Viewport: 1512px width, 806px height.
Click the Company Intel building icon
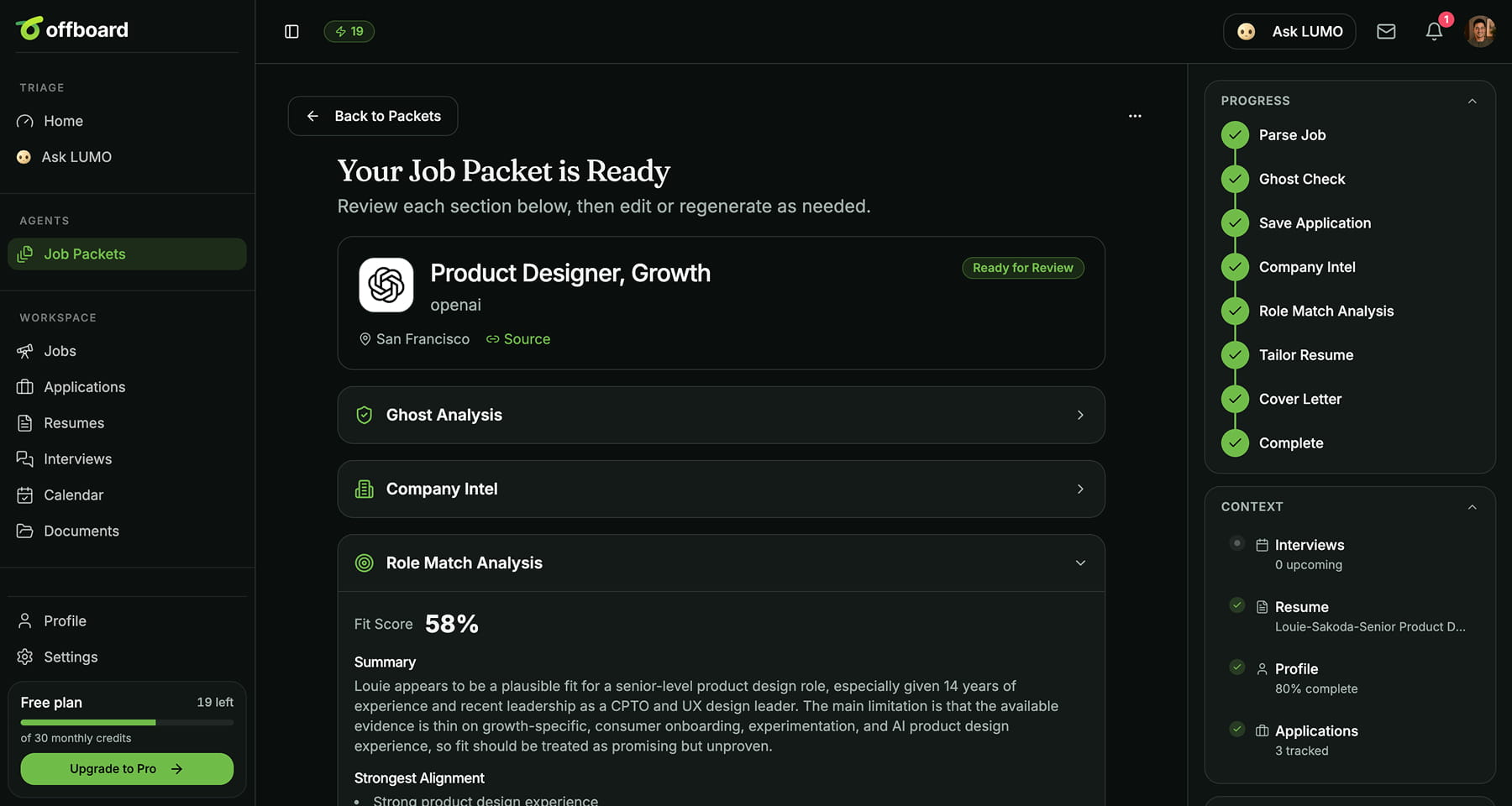tap(364, 489)
